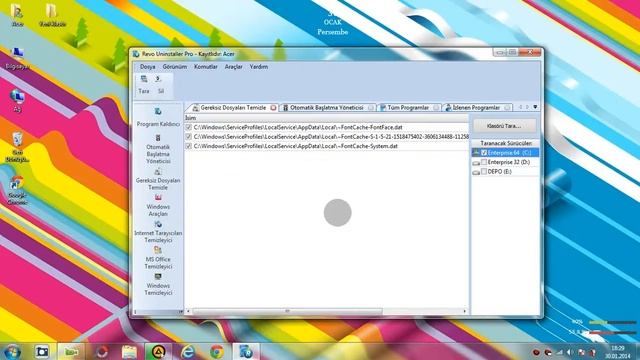Open Program Kaldırıcı from the sidebar
Screen dimensions: 640x360
coord(158,117)
